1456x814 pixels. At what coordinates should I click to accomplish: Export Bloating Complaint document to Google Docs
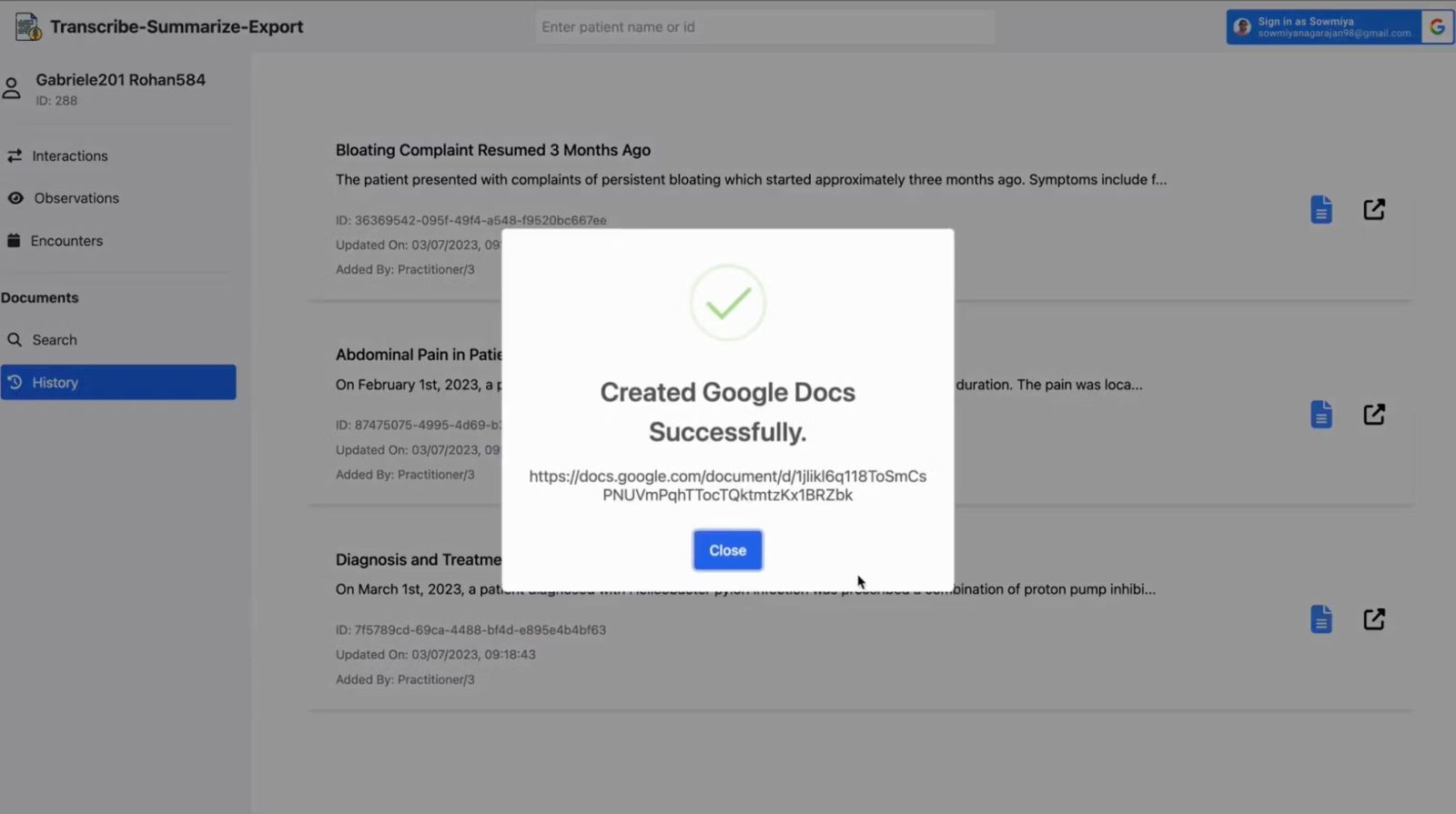point(1321,209)
